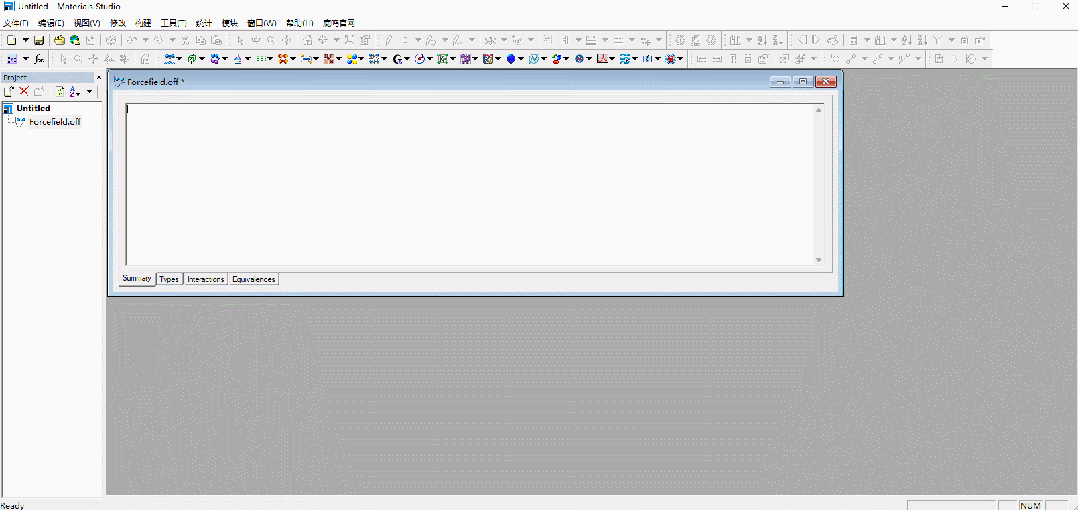Select Forcefield.off in the project tree

coord(54,122)
